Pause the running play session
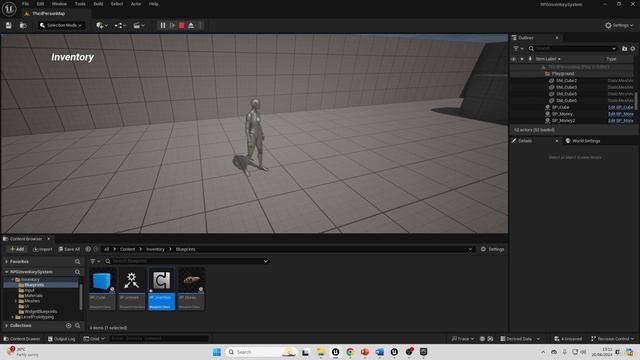 163,25
